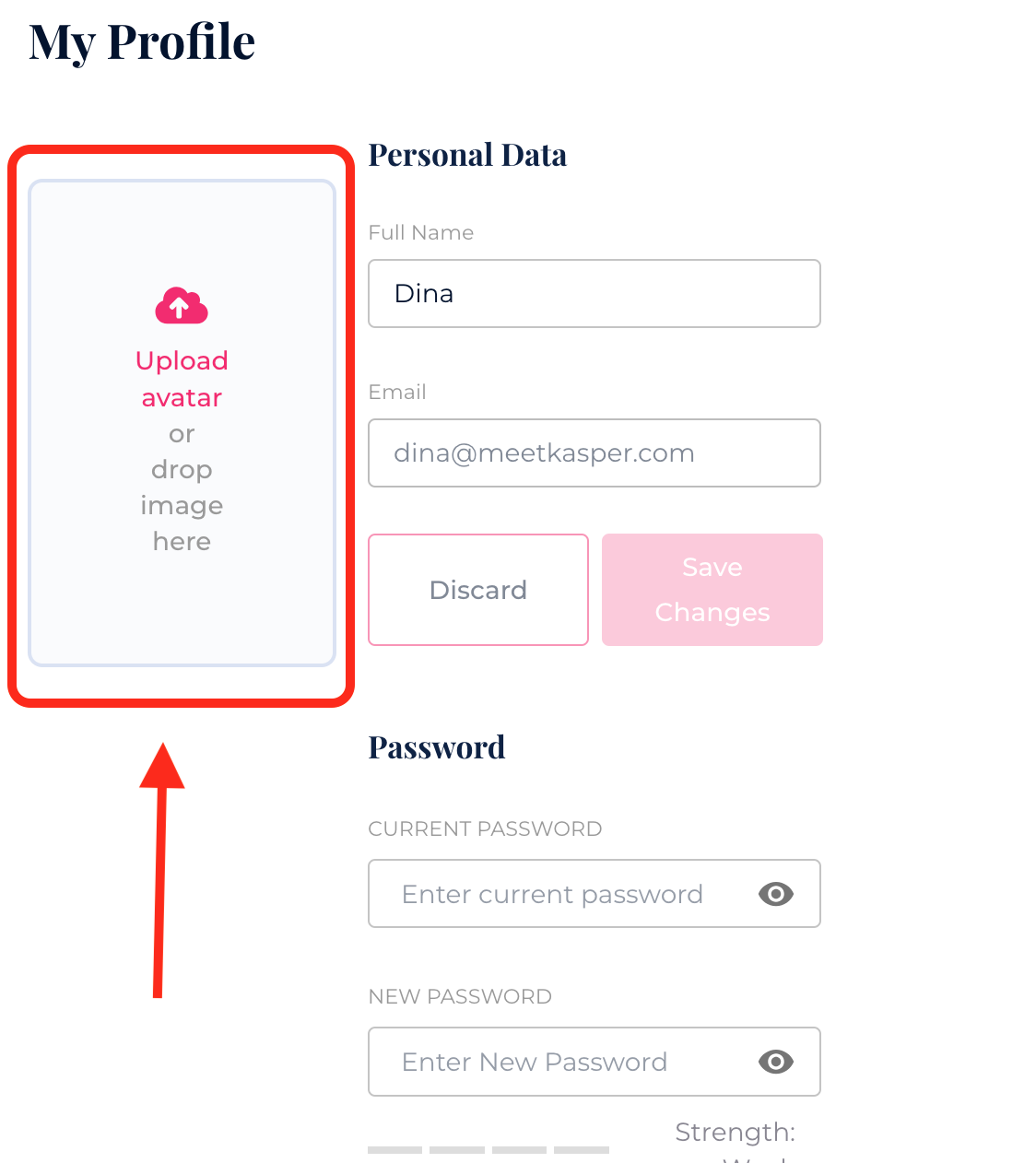Focus the Full Name field containing Dina
Screen dimensions: 1036x1163
(594, 293)
